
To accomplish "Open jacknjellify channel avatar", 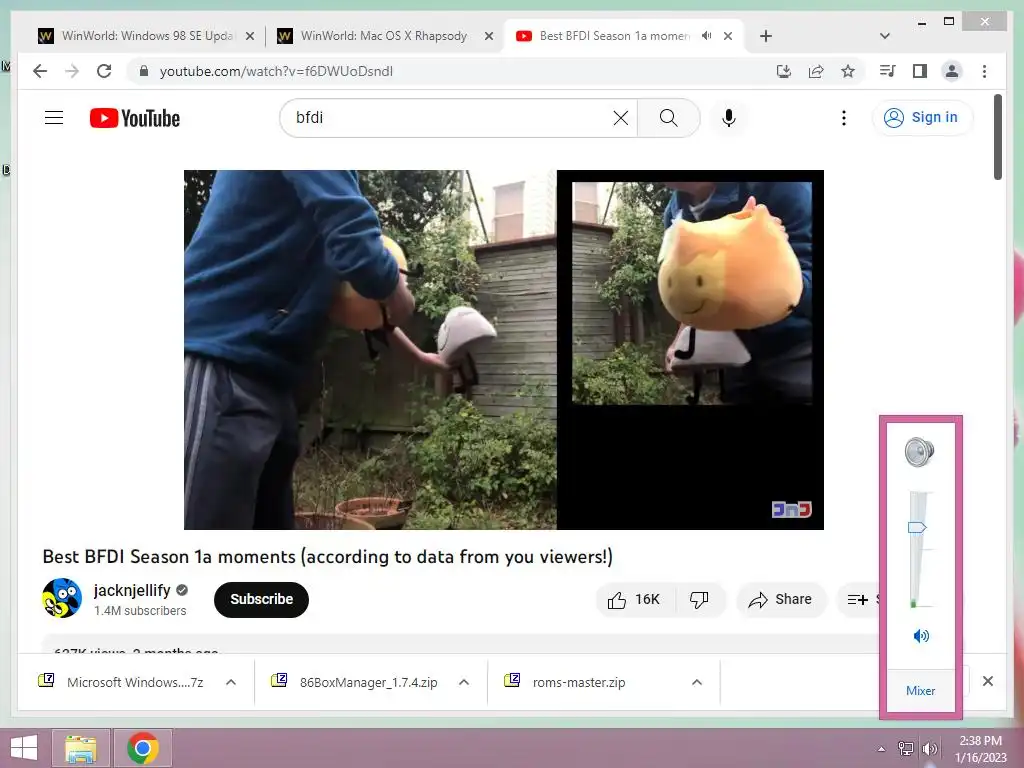I will pos(62,598).
